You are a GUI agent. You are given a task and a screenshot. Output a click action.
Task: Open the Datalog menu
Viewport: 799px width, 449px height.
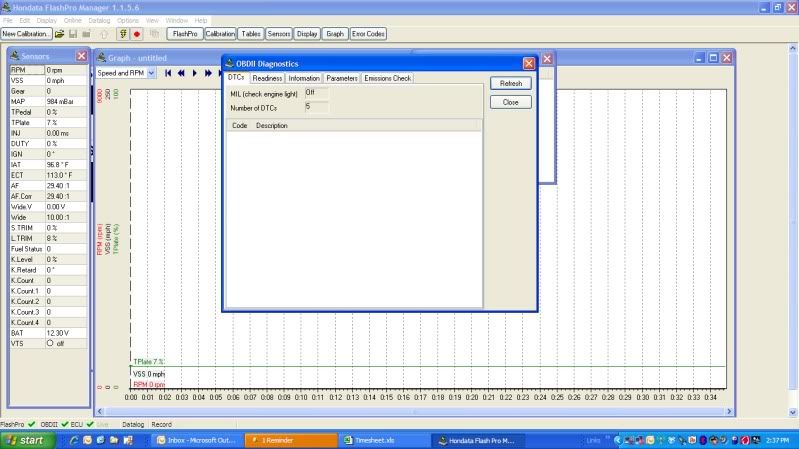tap(100, 20)
